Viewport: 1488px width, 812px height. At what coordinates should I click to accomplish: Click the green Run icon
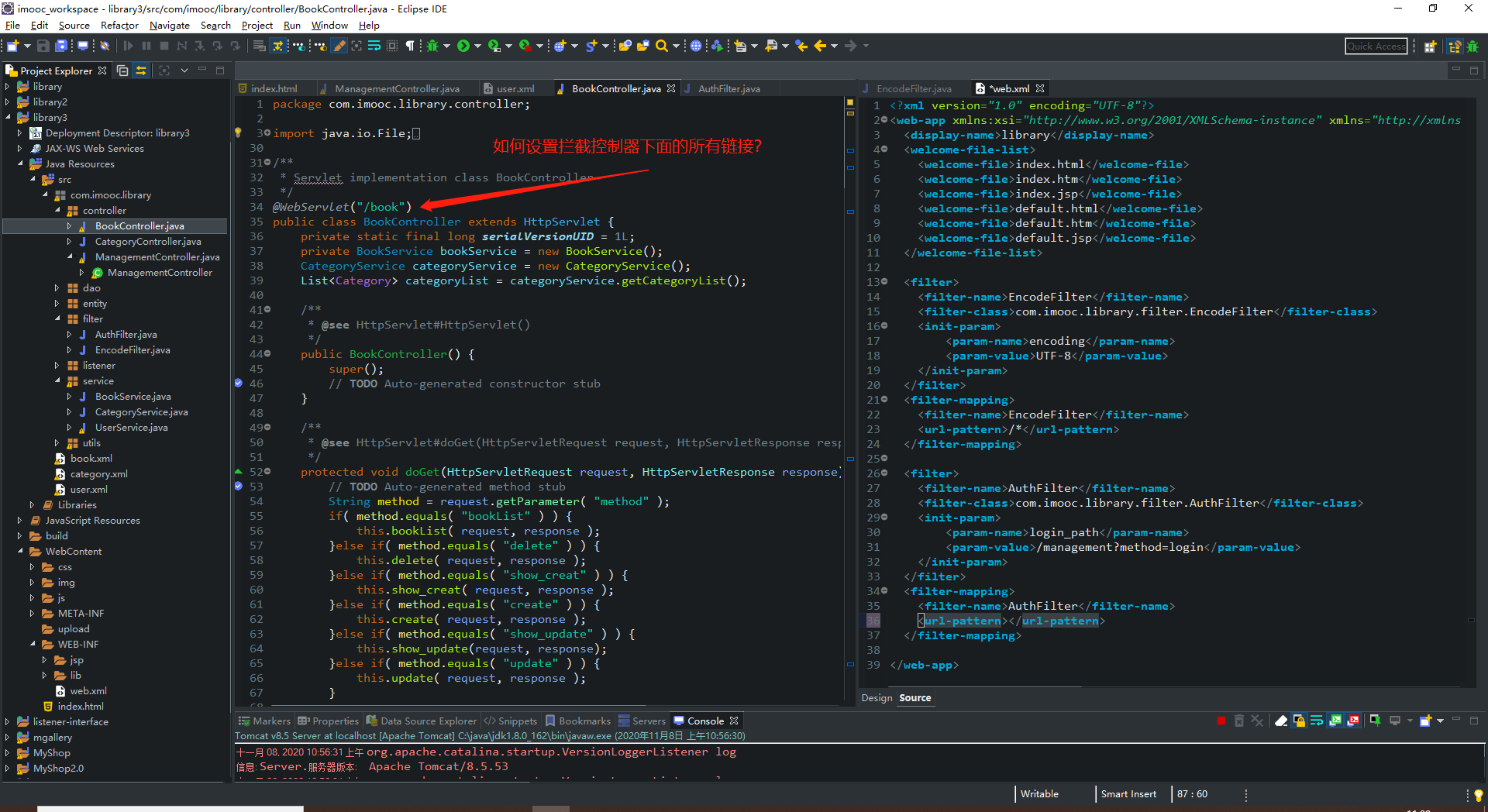[x=463, y=46]
